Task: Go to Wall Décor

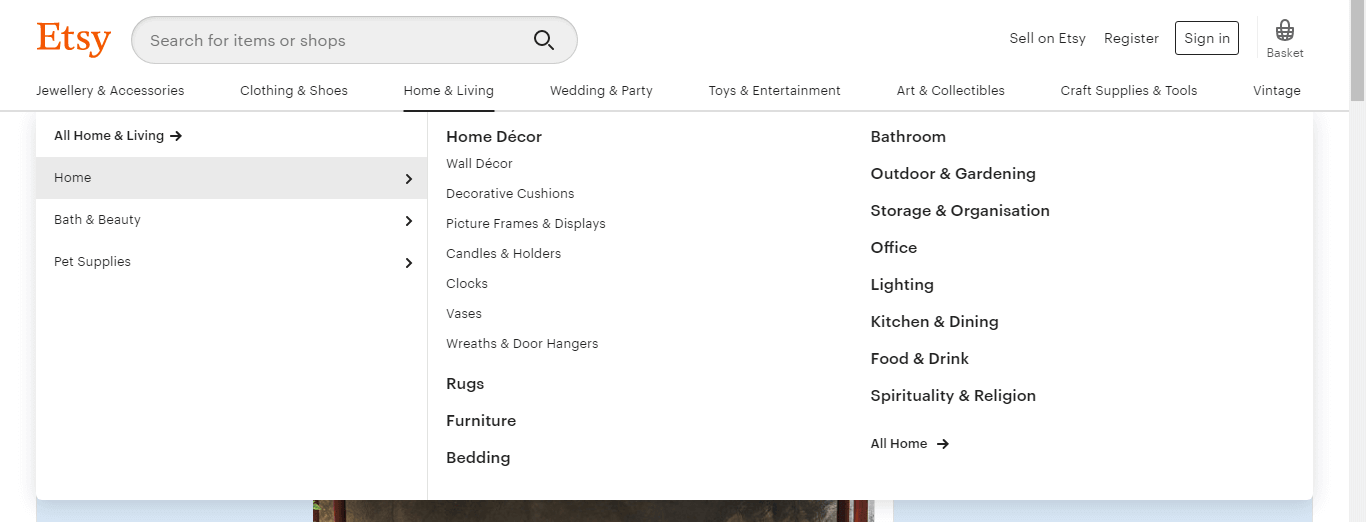Action: 479,164
